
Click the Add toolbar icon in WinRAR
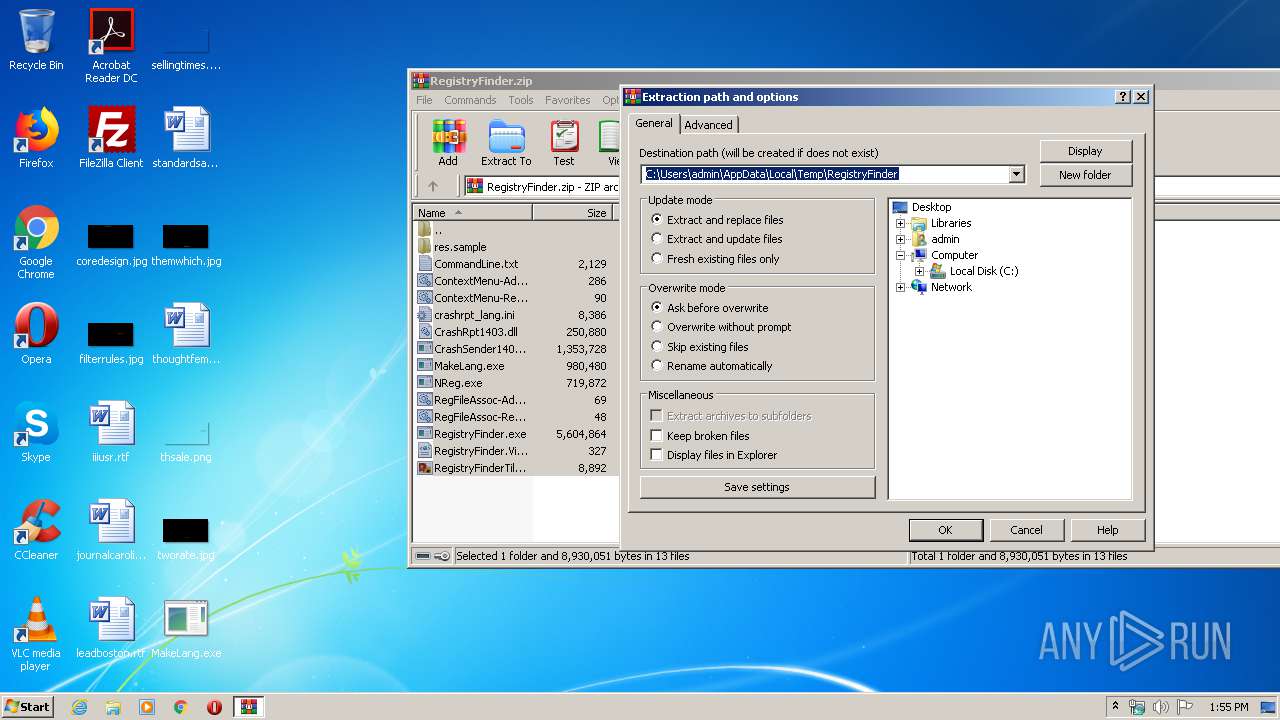pos(448,143)
